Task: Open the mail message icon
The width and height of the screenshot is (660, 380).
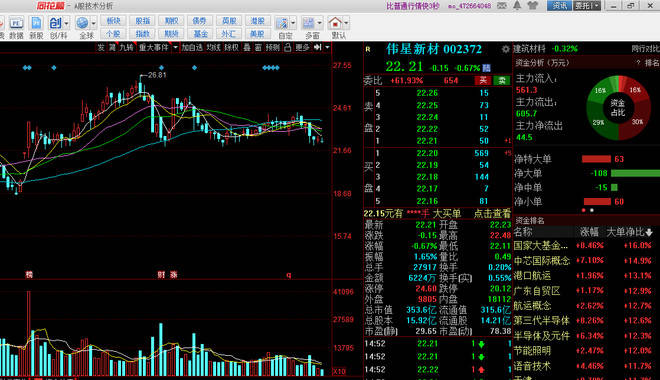Action: [502, 5]
